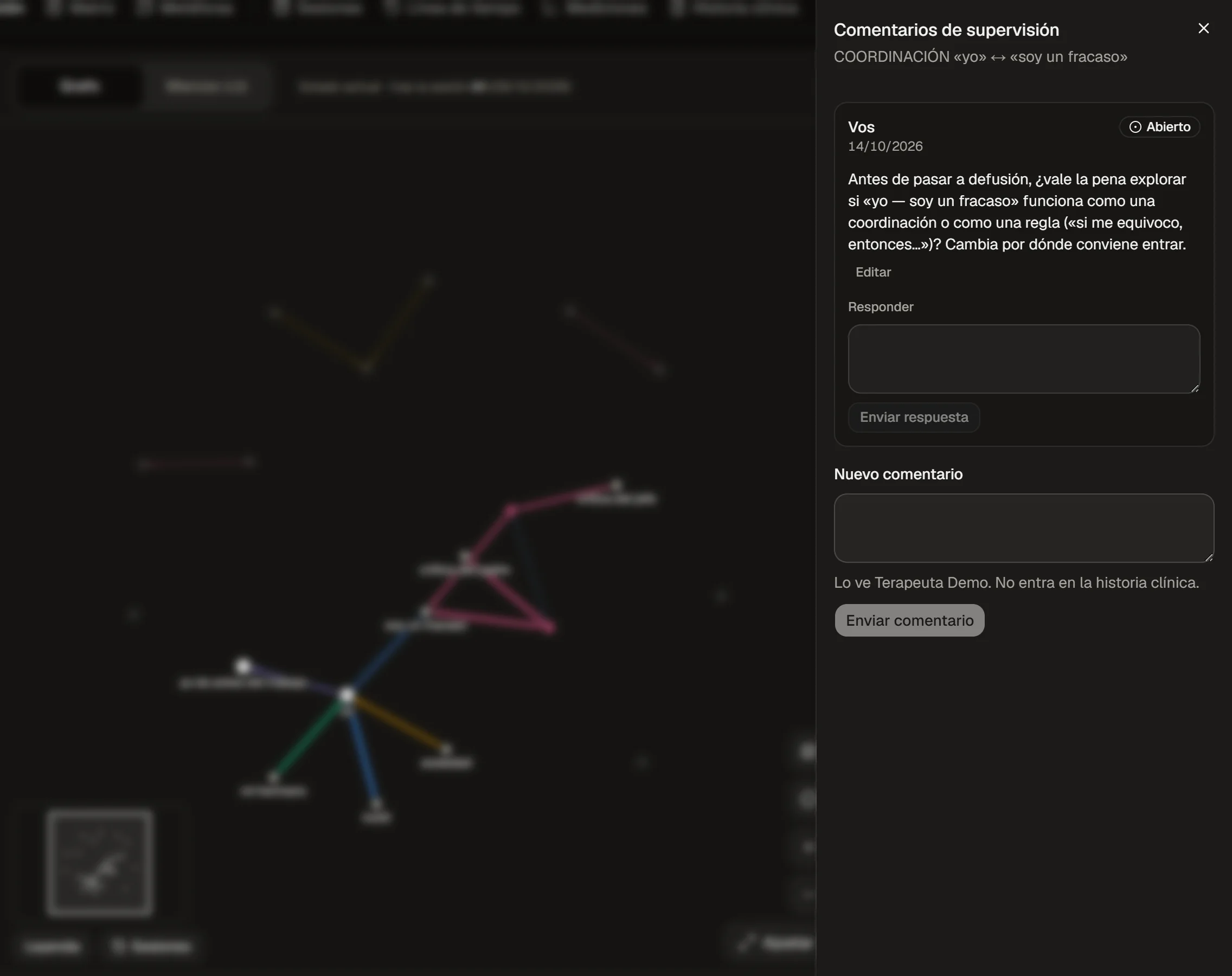Click the Comentarios de supervisión title
1232x976 pixels.
point(946,30)
